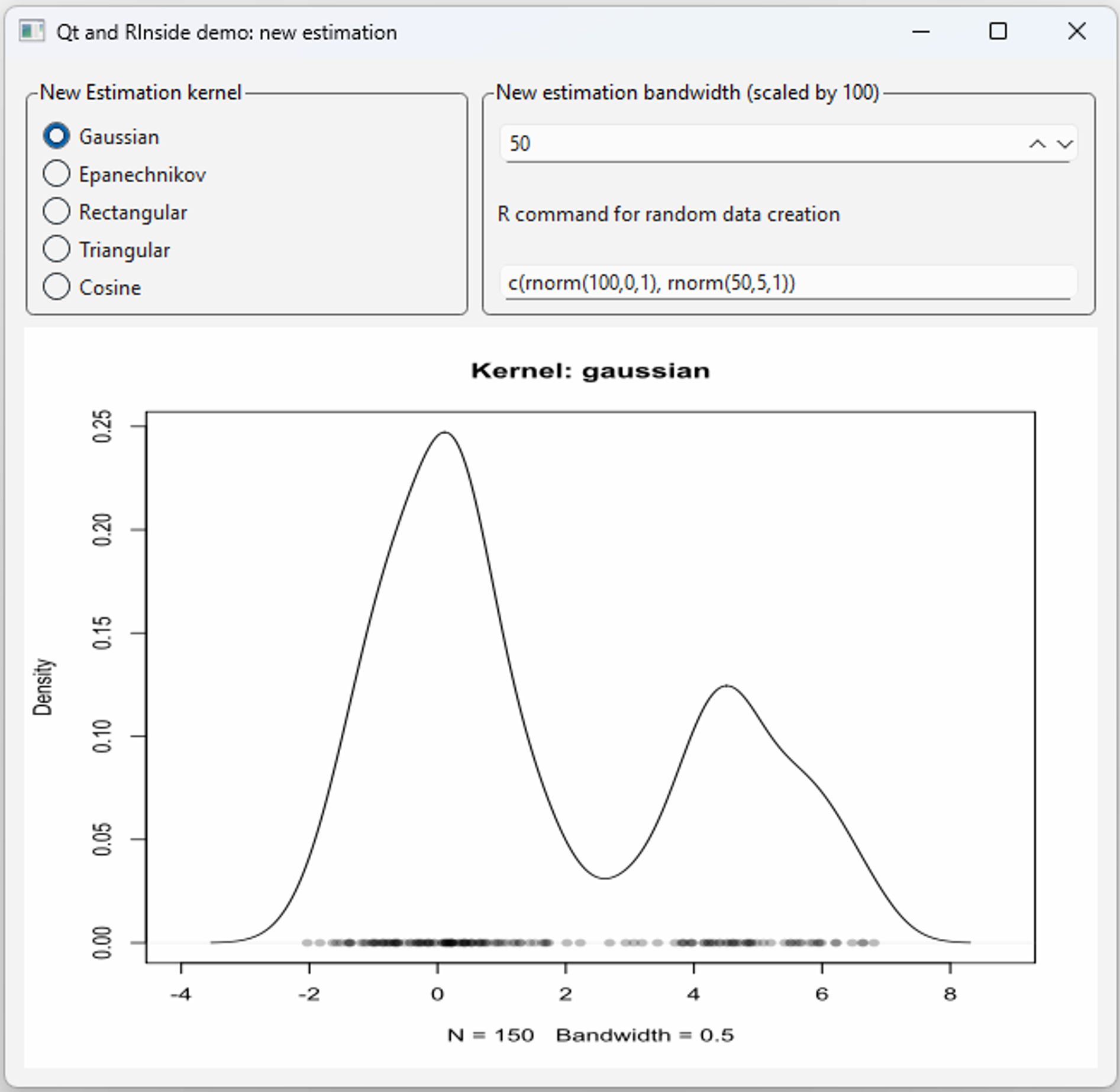Viewport: 1120px width, 1092px height.
Task: Click the New estimation bandwidth group label
Action: [688, 92]
